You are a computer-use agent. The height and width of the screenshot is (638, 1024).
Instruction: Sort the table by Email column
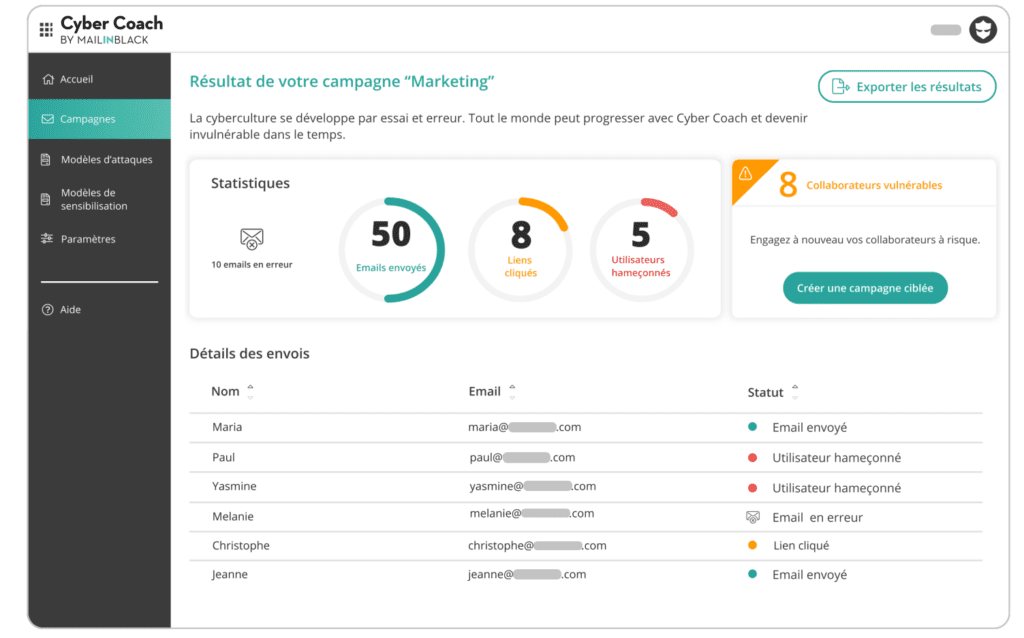(x=512, y=392)
